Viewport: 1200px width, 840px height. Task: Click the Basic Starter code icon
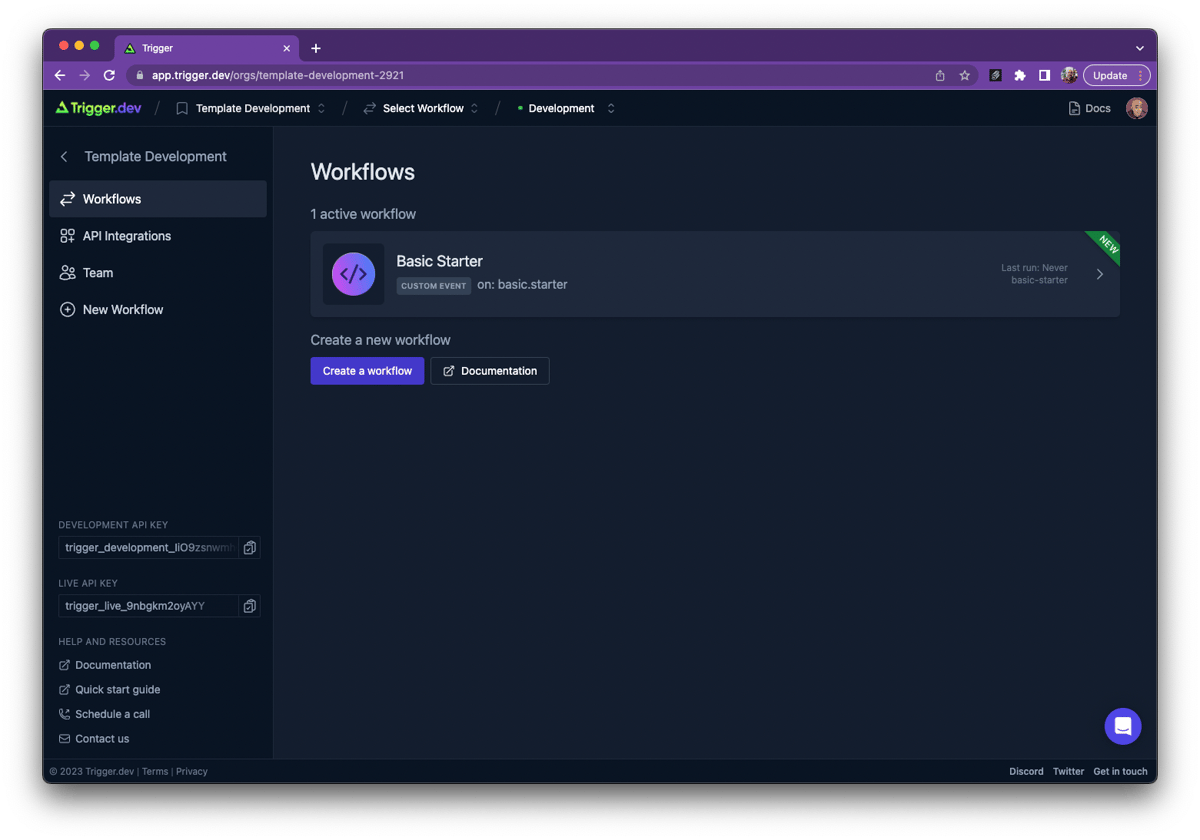[x=353, y=274]
